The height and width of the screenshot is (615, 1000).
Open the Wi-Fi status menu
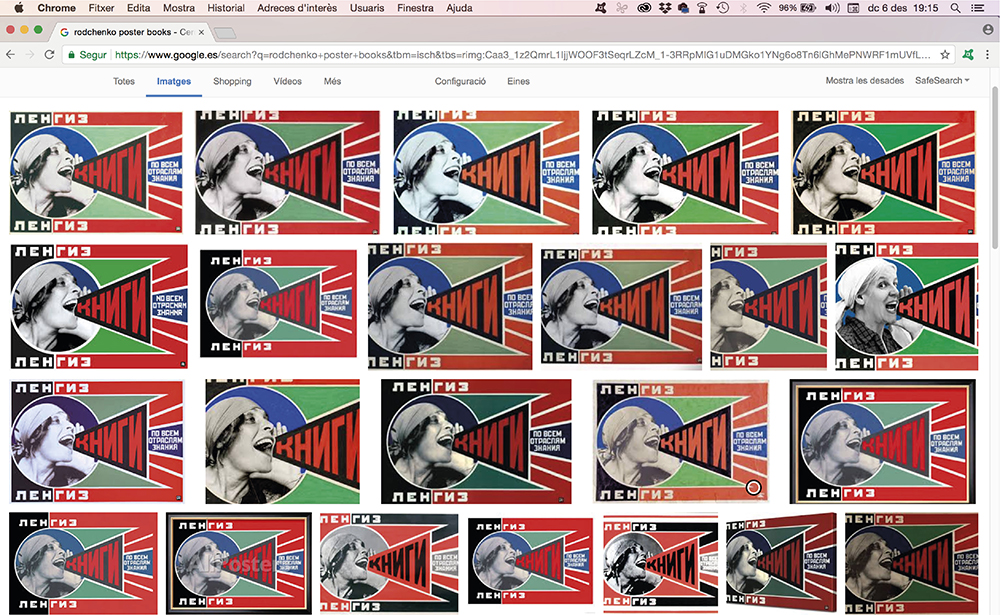(x=763, y=8)
